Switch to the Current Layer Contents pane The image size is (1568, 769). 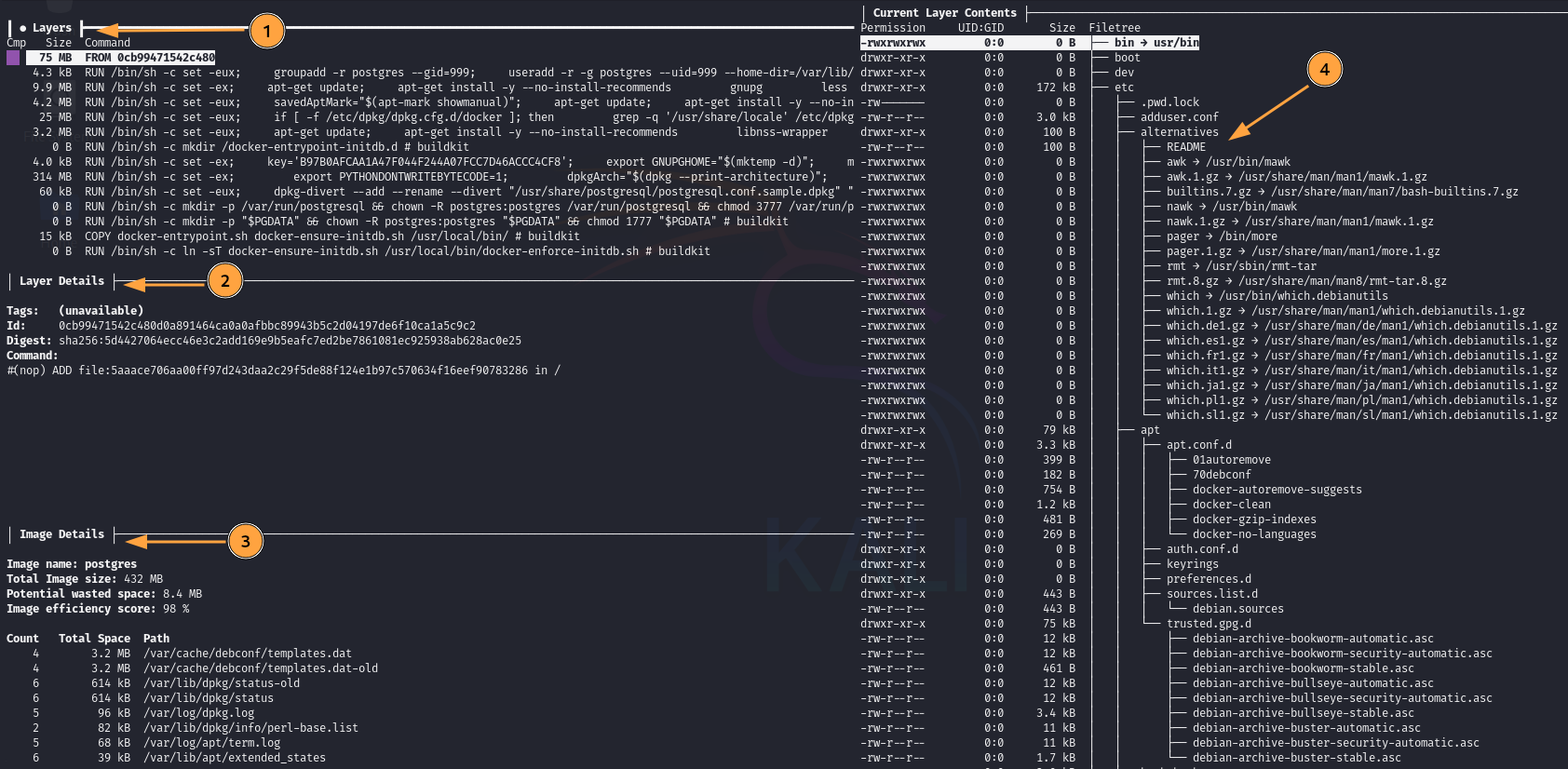click(x=943, y=13)
